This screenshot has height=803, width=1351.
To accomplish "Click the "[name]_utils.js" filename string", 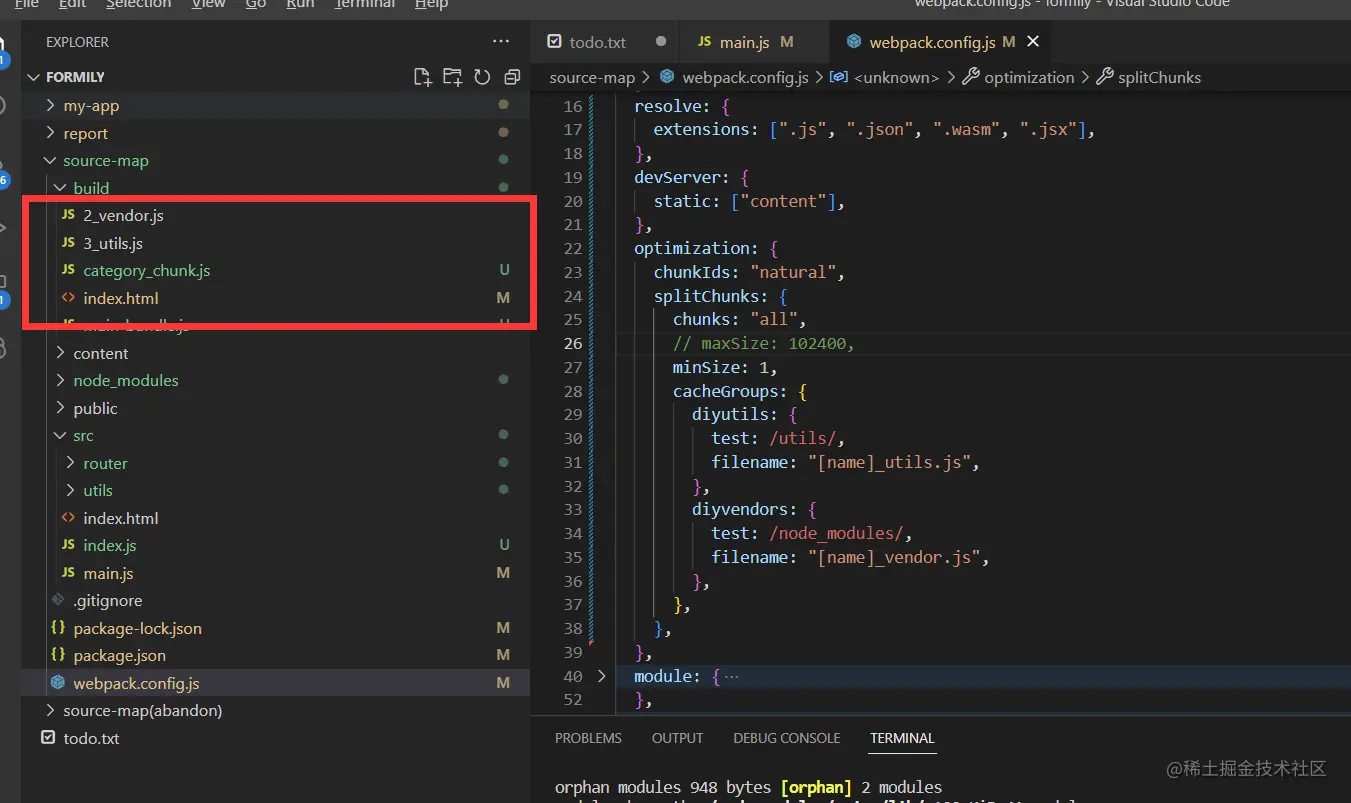I will 889,462.
